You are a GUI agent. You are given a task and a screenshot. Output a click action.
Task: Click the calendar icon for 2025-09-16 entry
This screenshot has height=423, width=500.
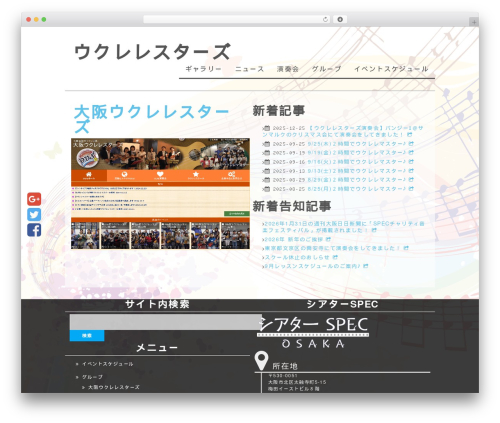point(266,162)
